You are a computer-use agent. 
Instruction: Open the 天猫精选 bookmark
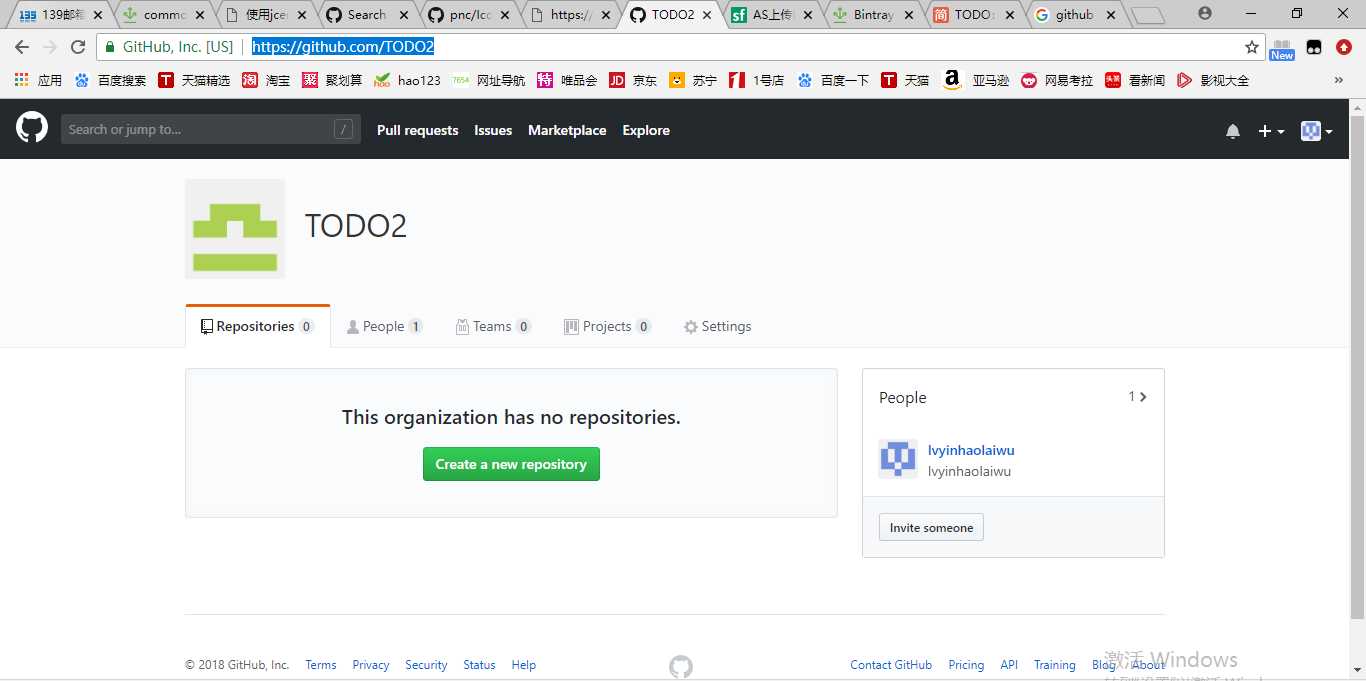click(194, 80)
